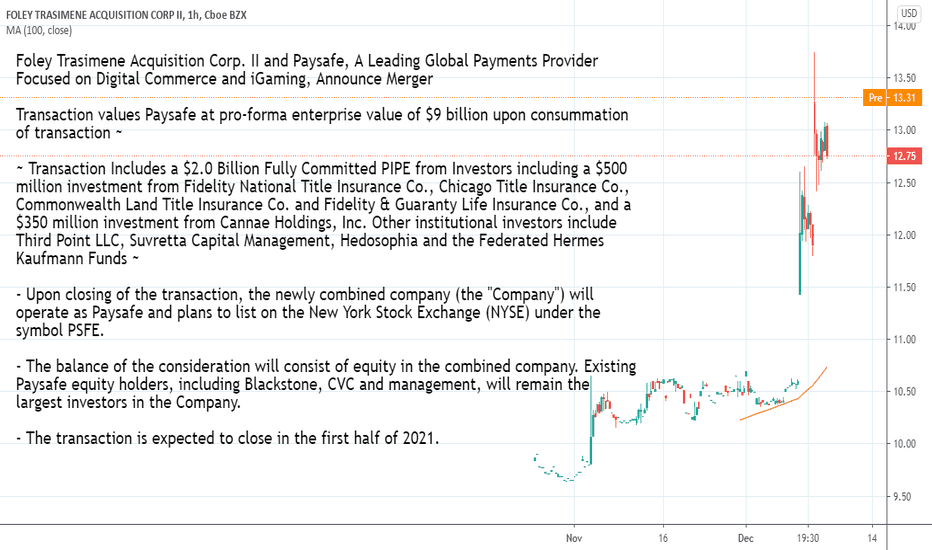Viewport: 932px width, 550px height.
Task: Click the $2.0 Billion PIPE paragraph
Action: pos(323,213)
